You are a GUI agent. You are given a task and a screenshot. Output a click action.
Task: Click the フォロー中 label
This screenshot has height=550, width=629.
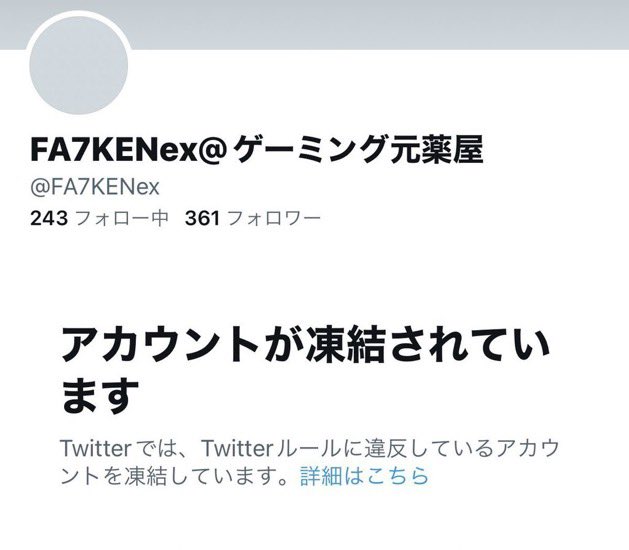click(x=122, y=218)
